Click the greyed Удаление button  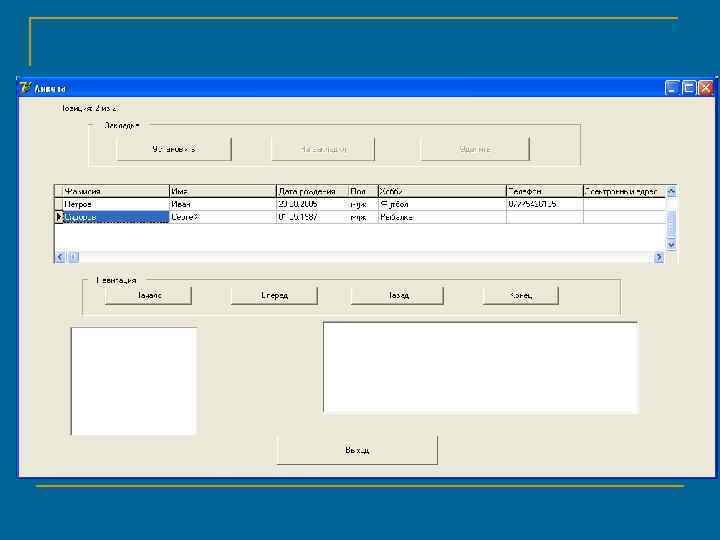[x=475, y=149]
